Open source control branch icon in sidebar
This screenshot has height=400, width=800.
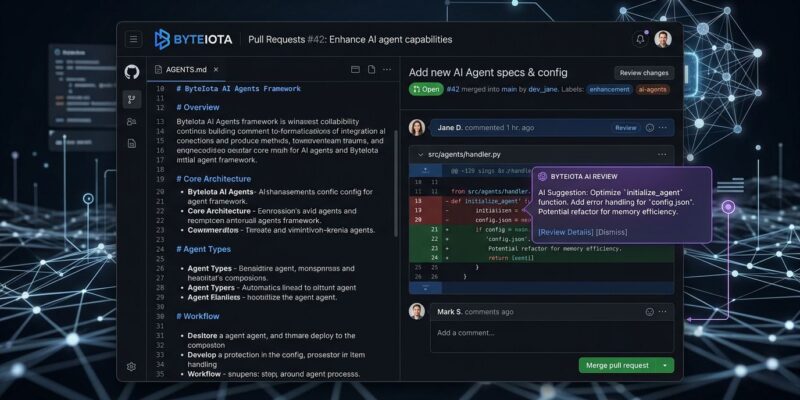click(132, 99)
